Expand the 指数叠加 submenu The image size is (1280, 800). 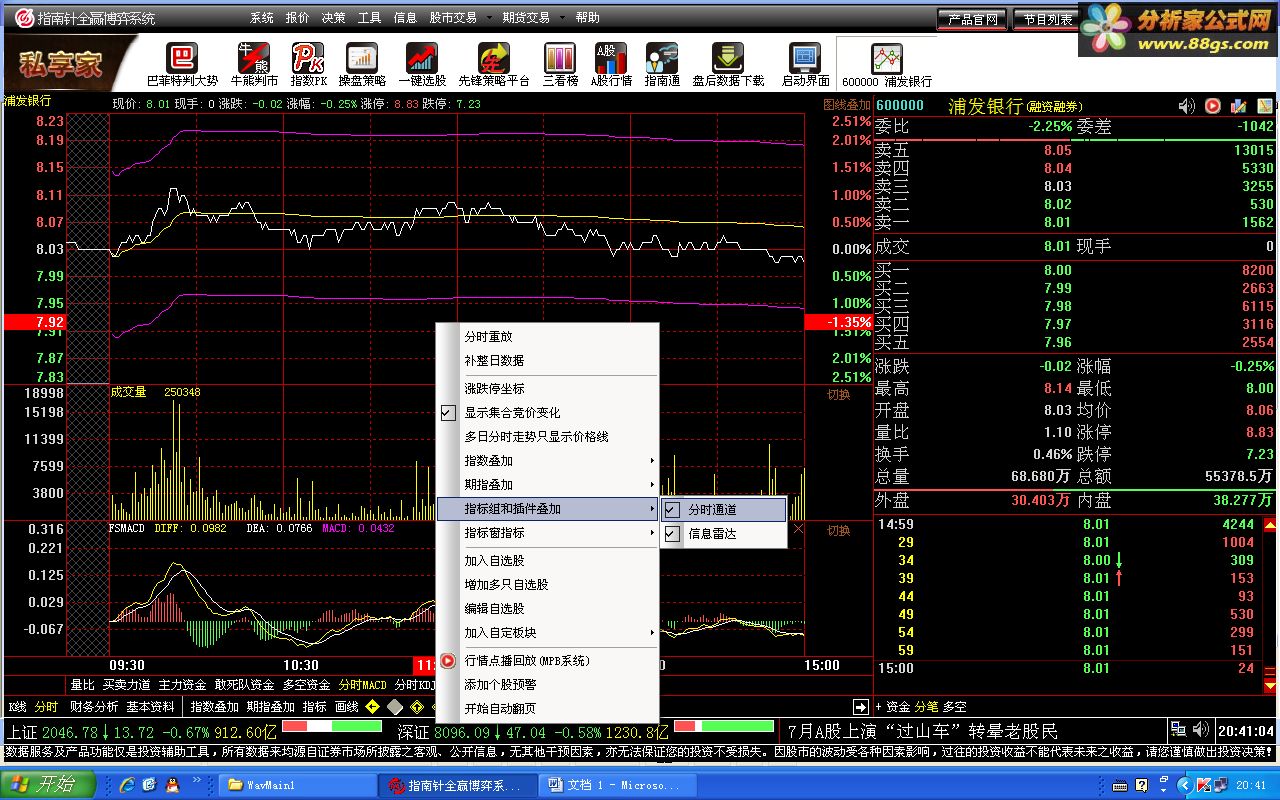(548, 461)
